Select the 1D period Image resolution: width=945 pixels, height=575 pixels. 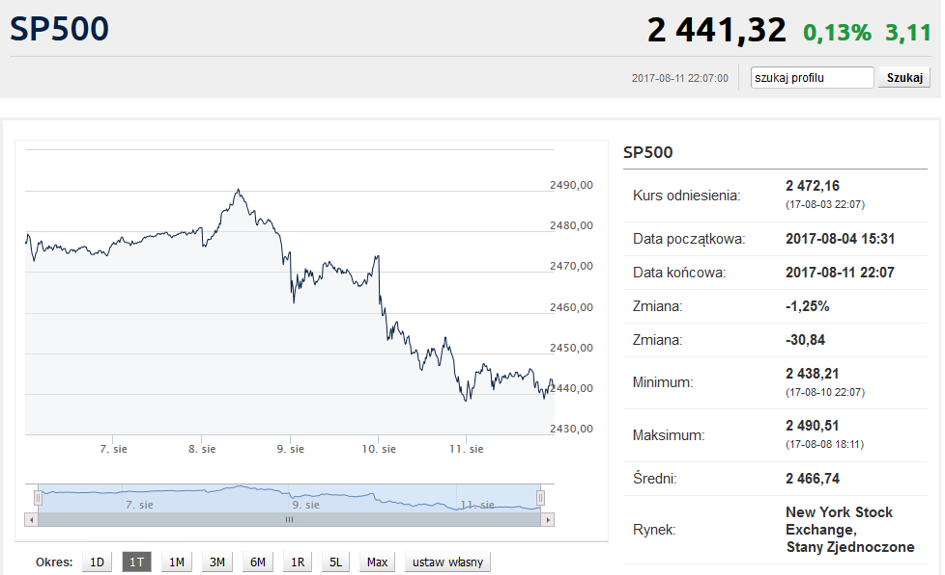97,562
